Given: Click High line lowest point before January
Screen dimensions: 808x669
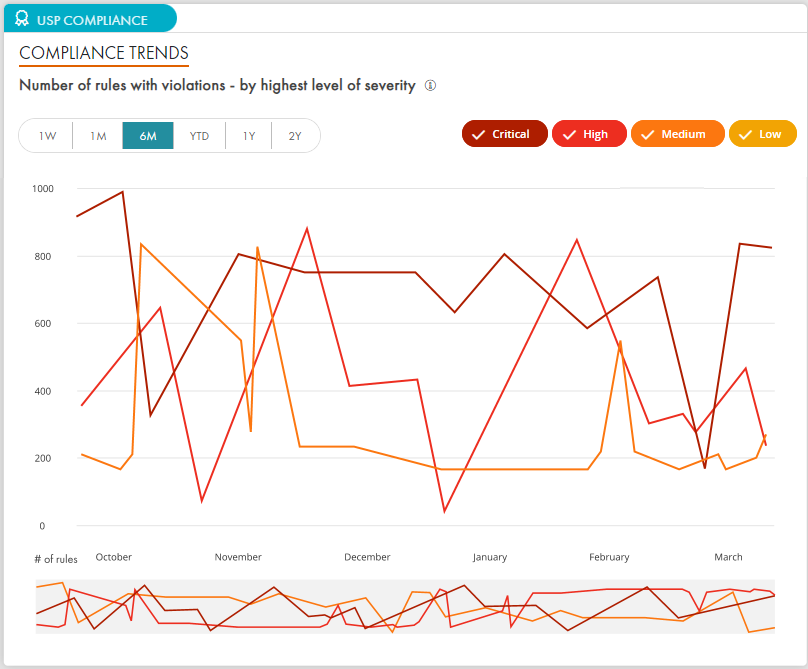Looking at the screenshot, I should point(444,511).
